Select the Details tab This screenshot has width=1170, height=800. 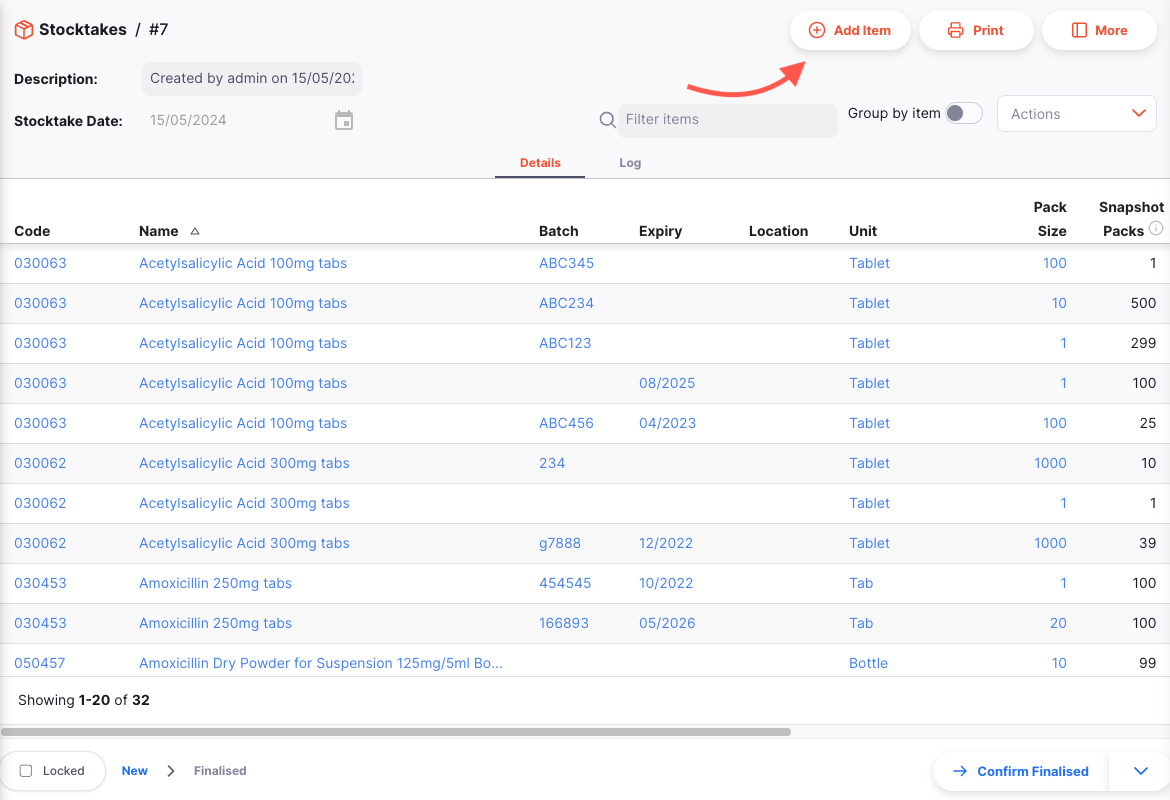point(539,163)
